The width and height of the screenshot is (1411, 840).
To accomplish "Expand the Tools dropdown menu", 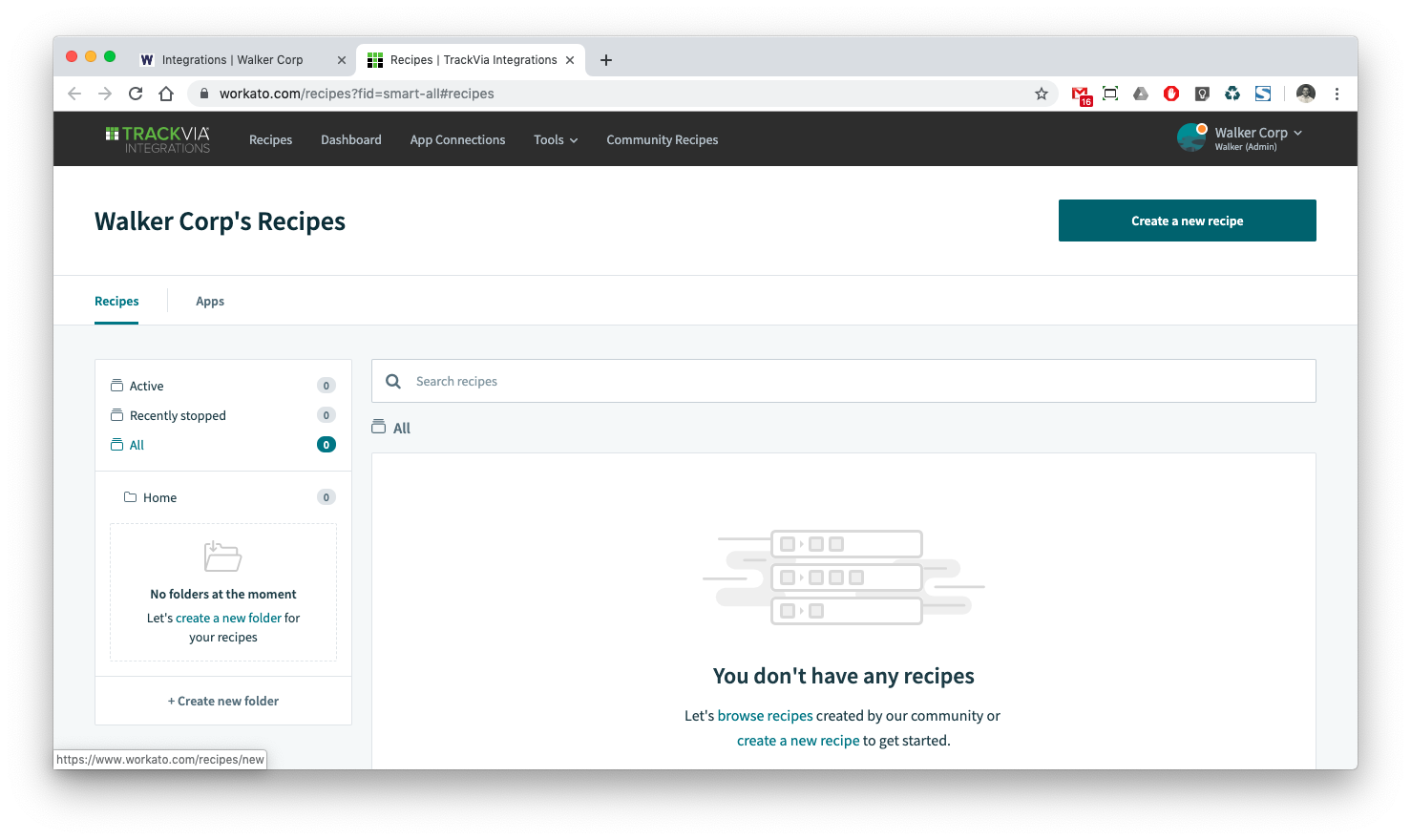I will (x=556, y=139).
